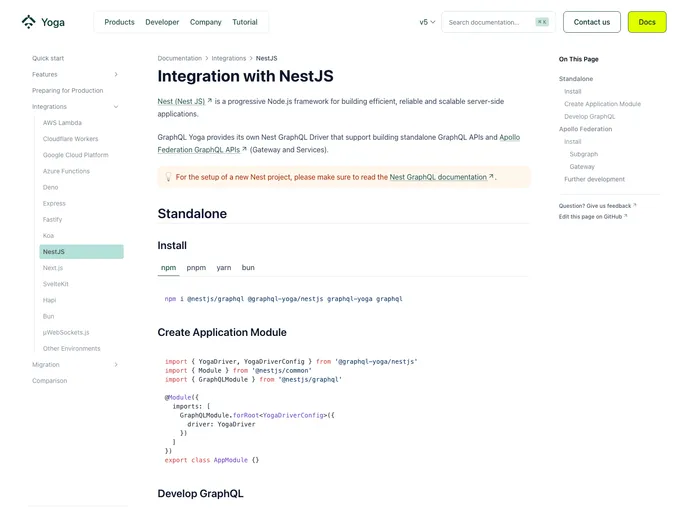Open the Tutorial menu item
This screenshot has width=688, height=512.
245,22
